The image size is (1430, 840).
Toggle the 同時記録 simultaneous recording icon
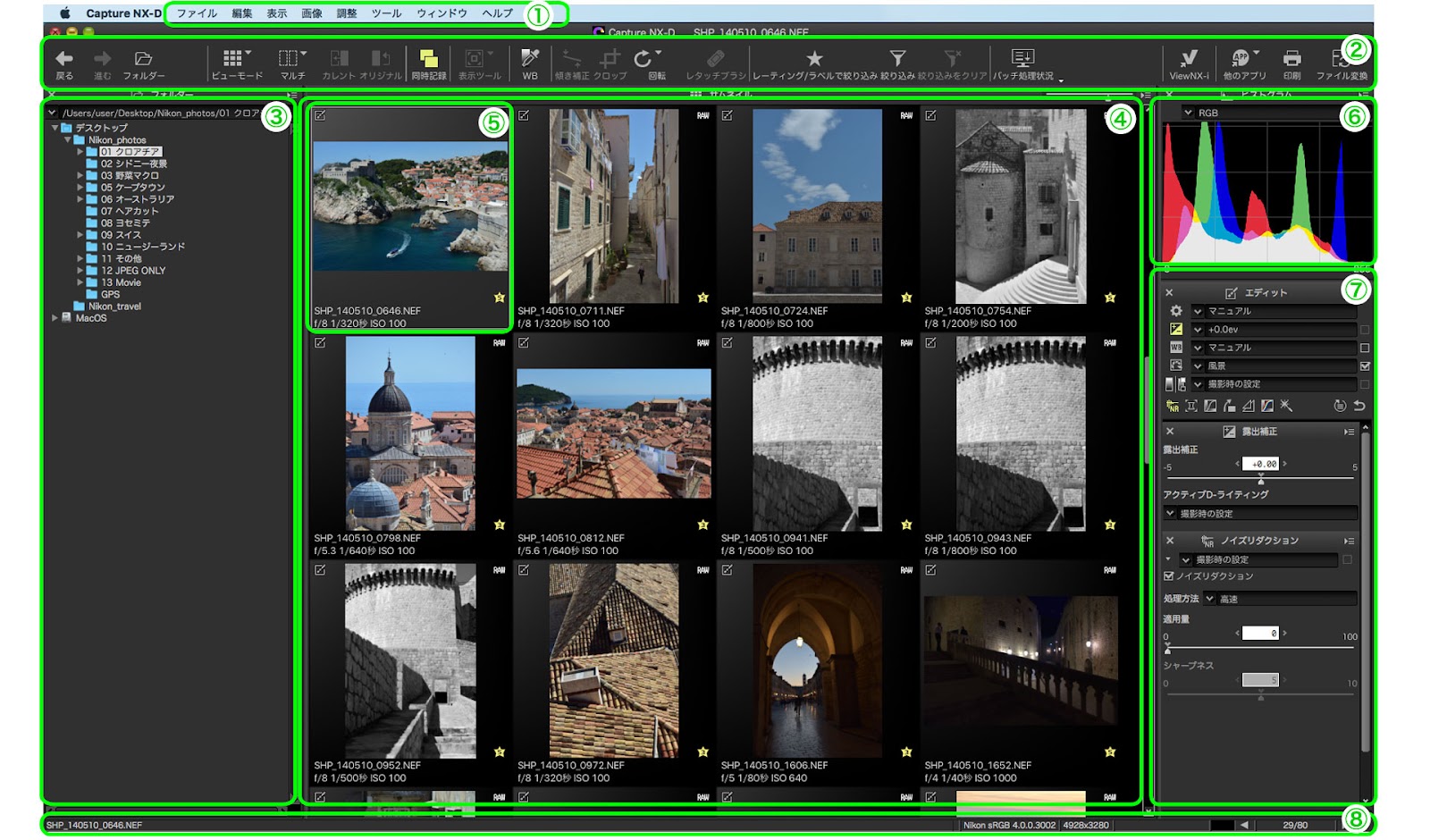click(x=429, y=58)
